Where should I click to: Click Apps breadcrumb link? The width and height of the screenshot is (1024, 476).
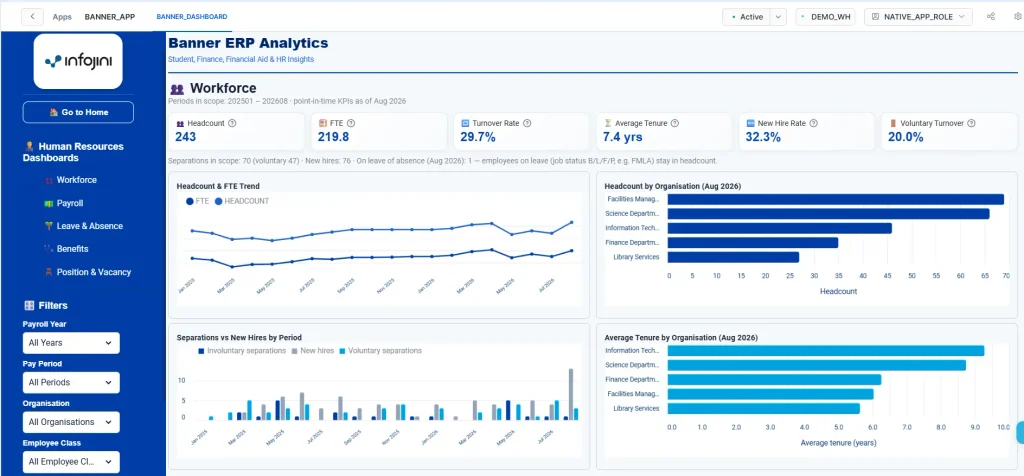click(x=62, y=17)
